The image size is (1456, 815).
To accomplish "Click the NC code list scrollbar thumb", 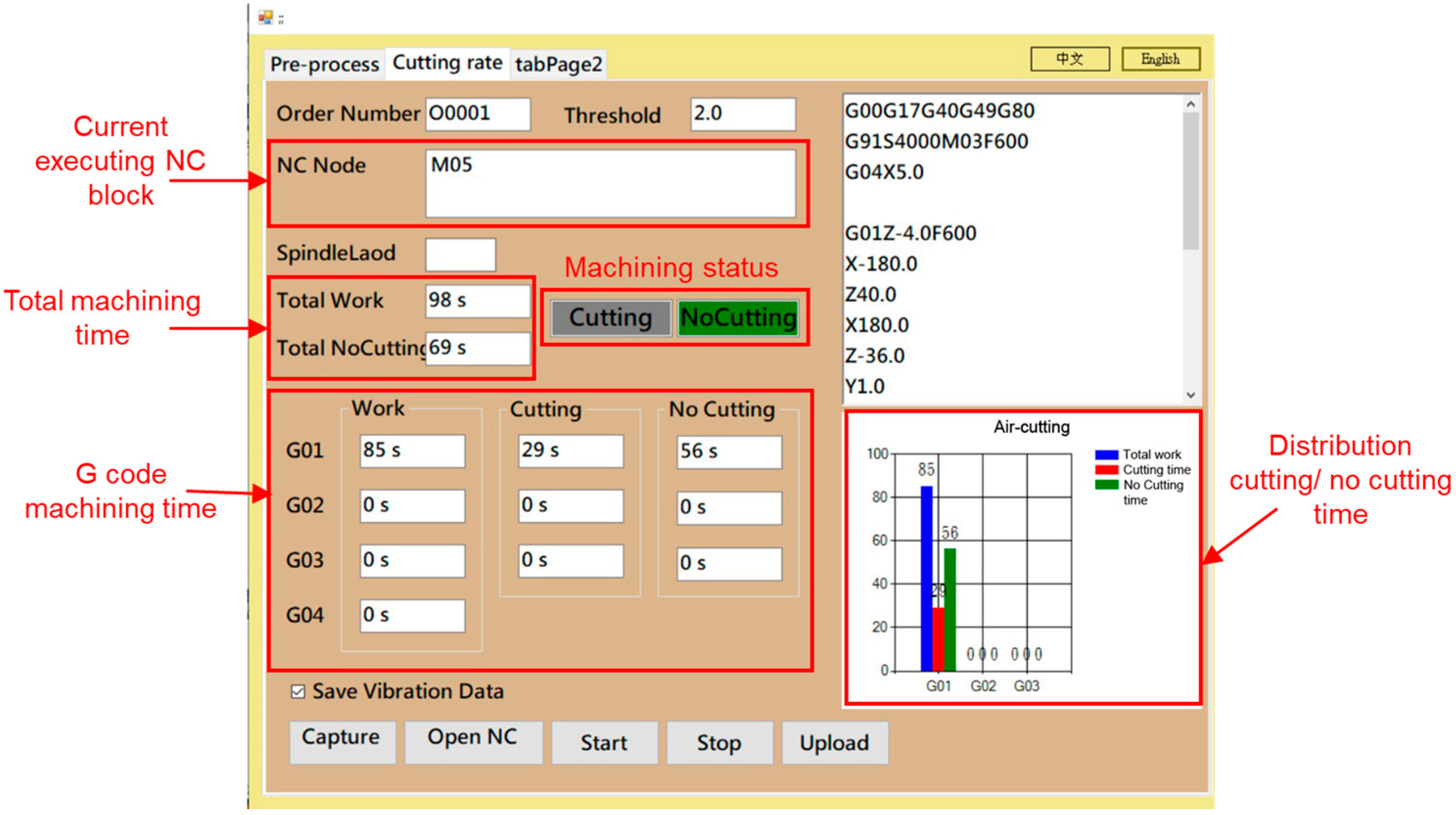I will pos(1190,181).
